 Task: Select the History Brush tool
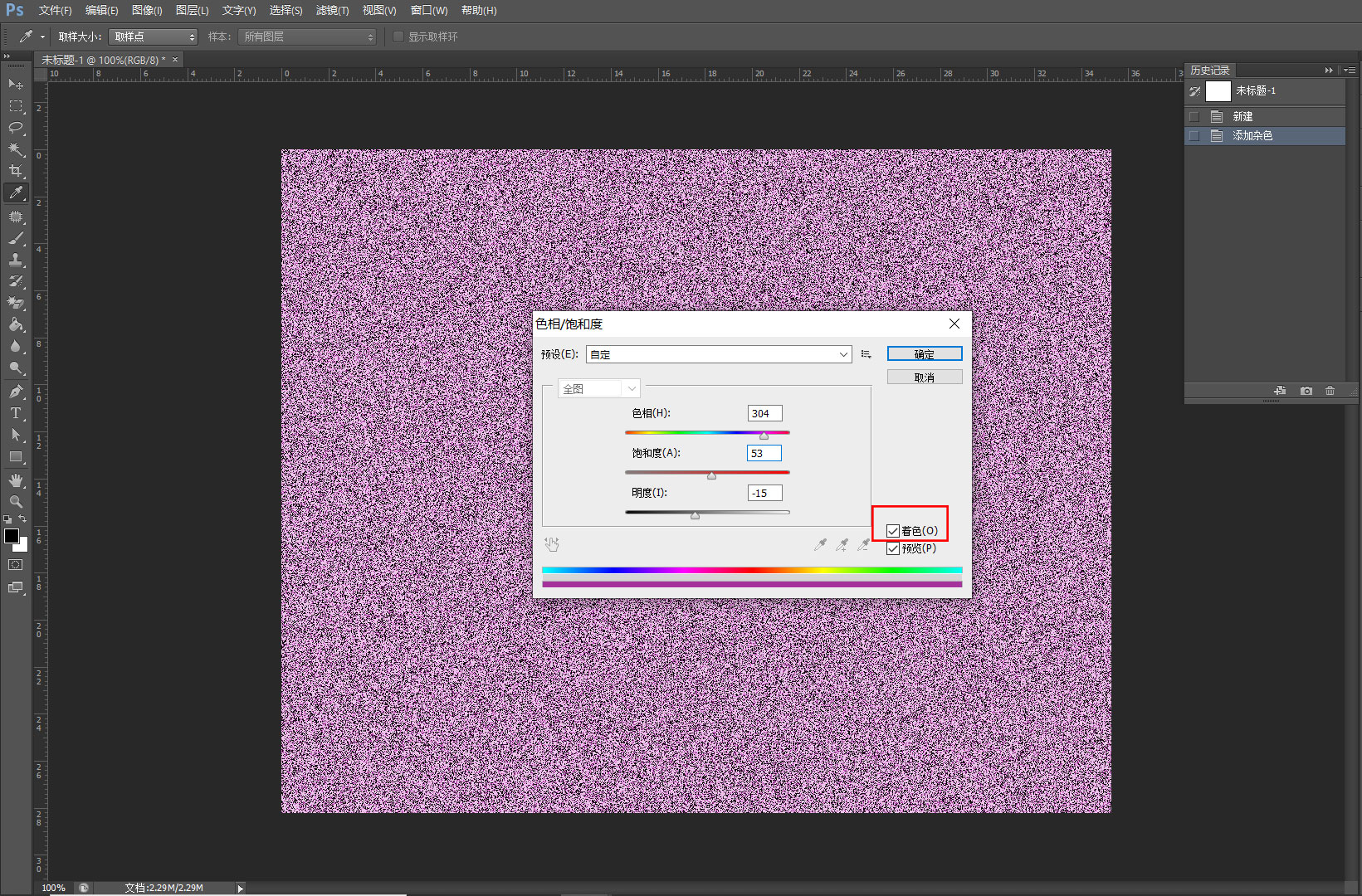coord(16,281)
